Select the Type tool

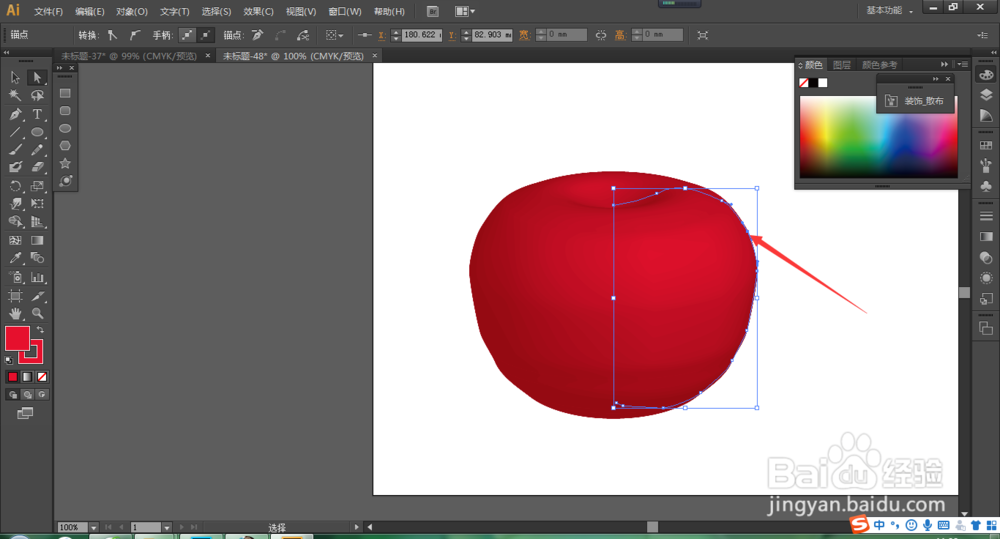[37, 114]
